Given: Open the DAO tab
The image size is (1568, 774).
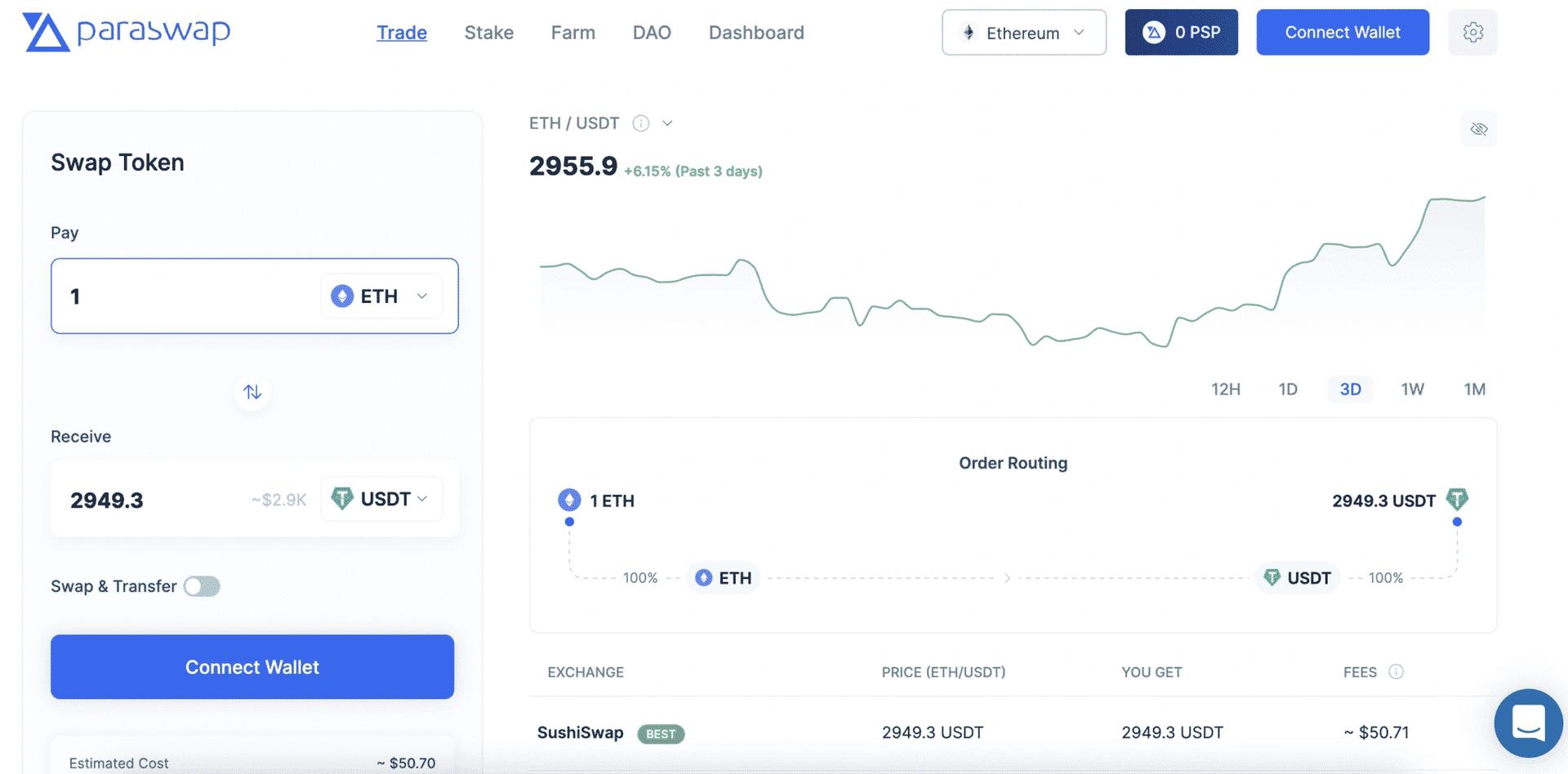Looking at the screenshot, I should pos(652,33).
